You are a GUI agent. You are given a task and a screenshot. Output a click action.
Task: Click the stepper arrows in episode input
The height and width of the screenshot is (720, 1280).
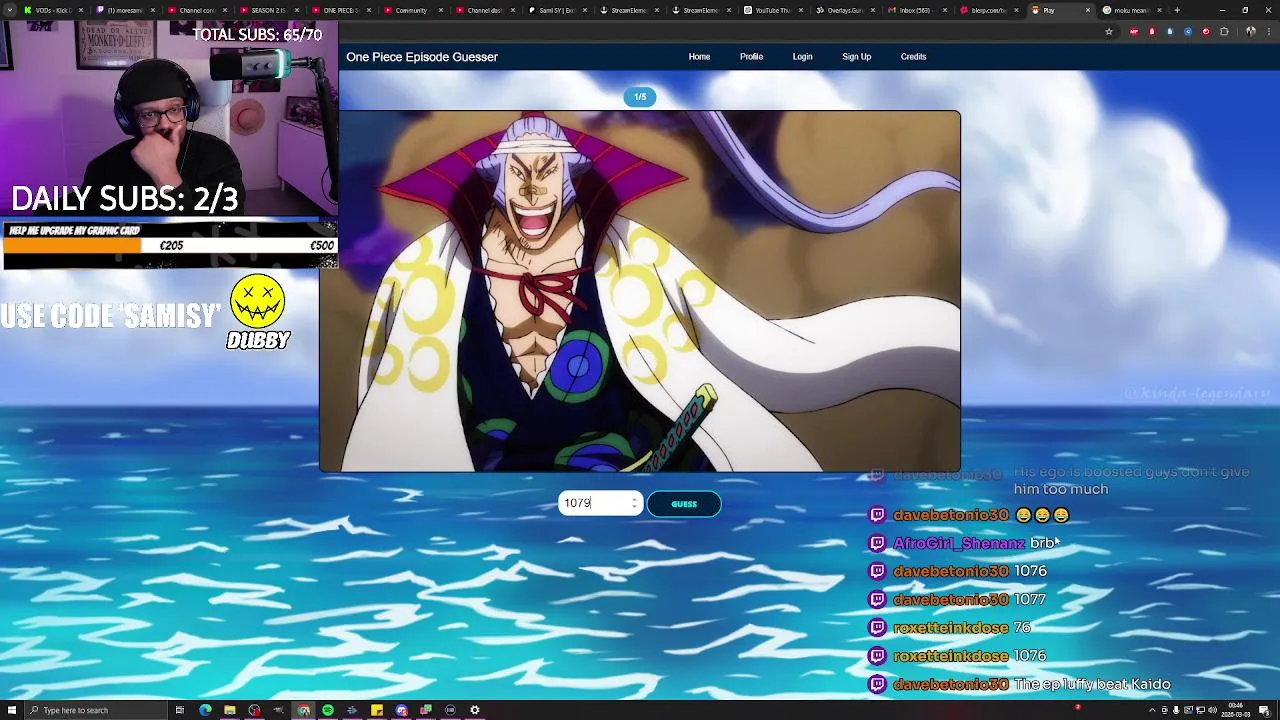[634, 503]
